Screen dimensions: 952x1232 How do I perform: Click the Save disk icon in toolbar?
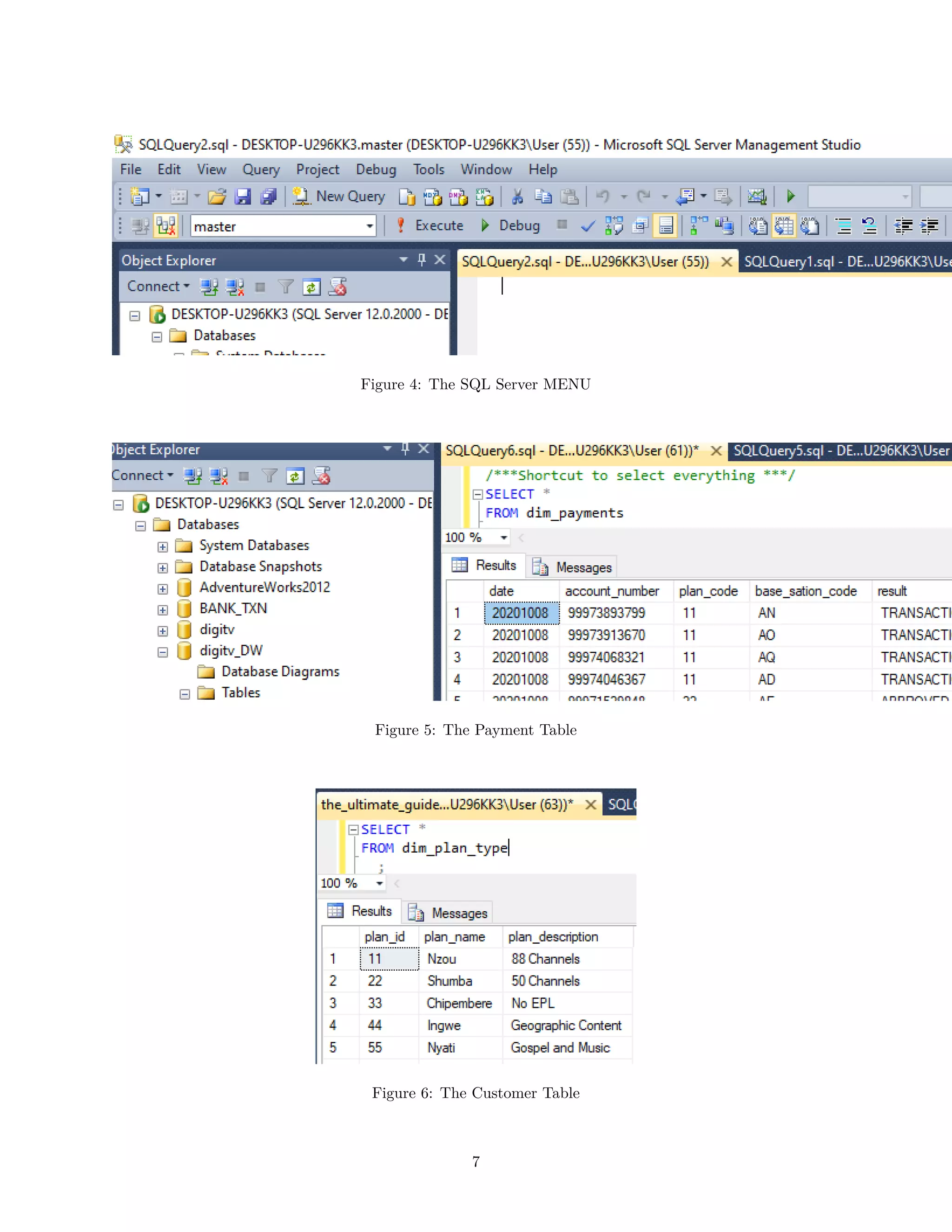[243, 196]
